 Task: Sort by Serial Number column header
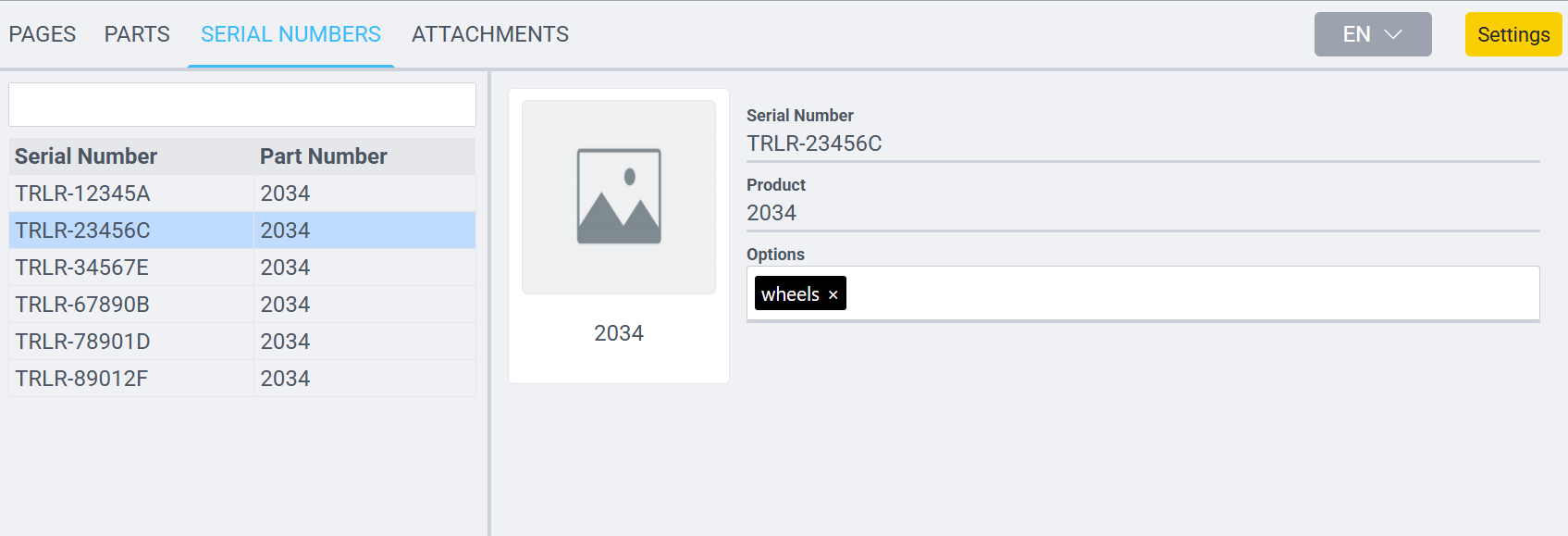tap(86, 156)
